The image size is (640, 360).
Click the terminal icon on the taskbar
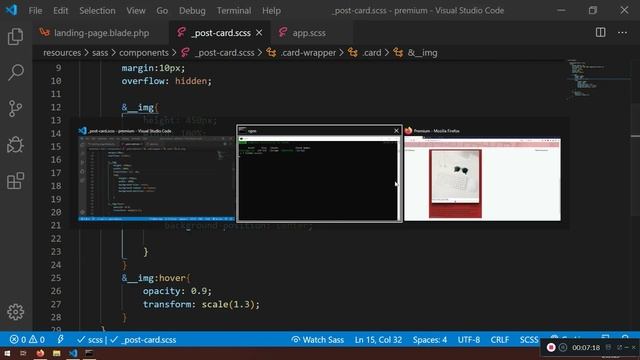click(x=89, y=353)
